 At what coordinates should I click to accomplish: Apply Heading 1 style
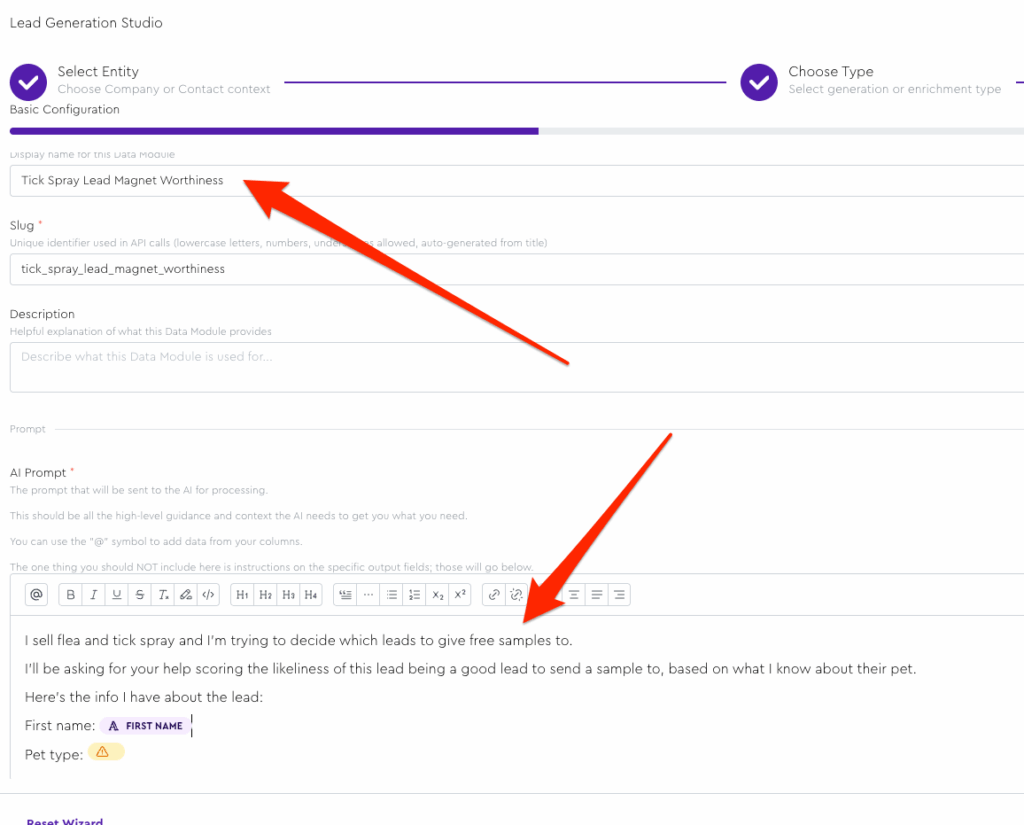pos(242,595)
